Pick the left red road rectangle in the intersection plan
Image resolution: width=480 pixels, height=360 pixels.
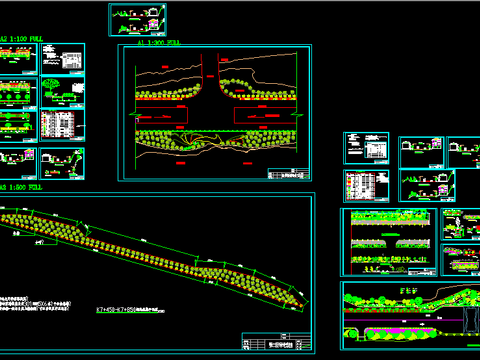pos(162,116)
